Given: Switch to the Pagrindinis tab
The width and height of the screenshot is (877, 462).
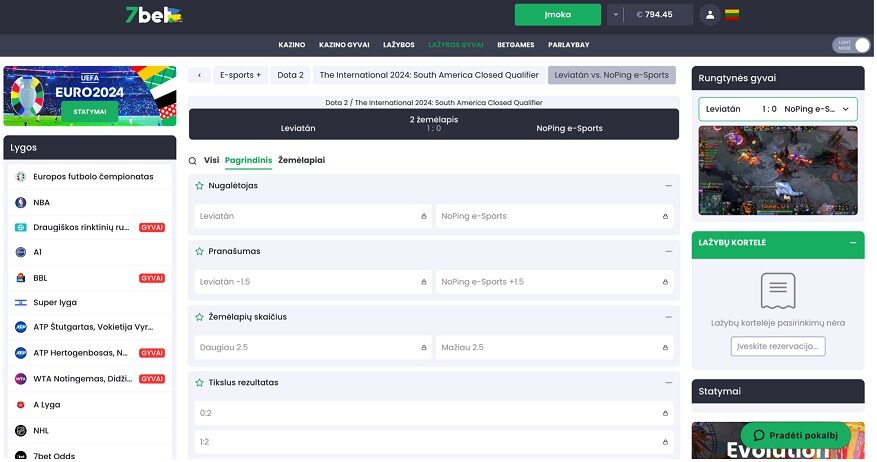Looking at the screenshot, I should 248,161.
